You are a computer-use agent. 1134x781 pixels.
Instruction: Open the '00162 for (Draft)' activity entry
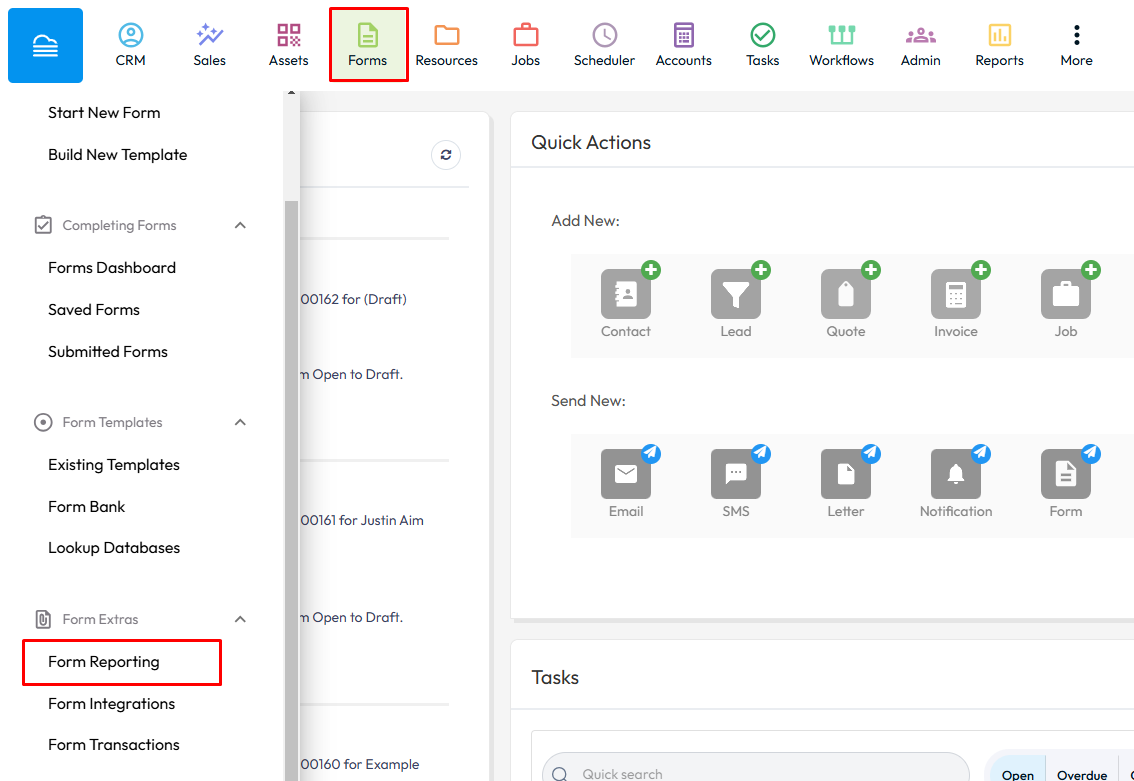pyautogui.click(x=354, y=299)
